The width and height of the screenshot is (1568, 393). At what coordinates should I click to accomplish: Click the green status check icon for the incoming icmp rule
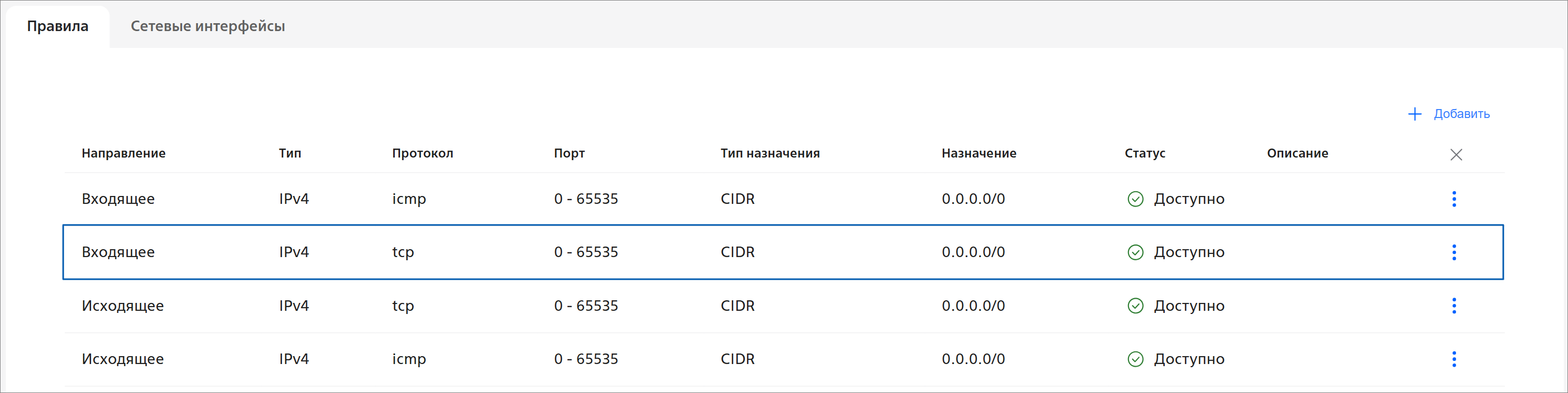tap(1135, 199)
